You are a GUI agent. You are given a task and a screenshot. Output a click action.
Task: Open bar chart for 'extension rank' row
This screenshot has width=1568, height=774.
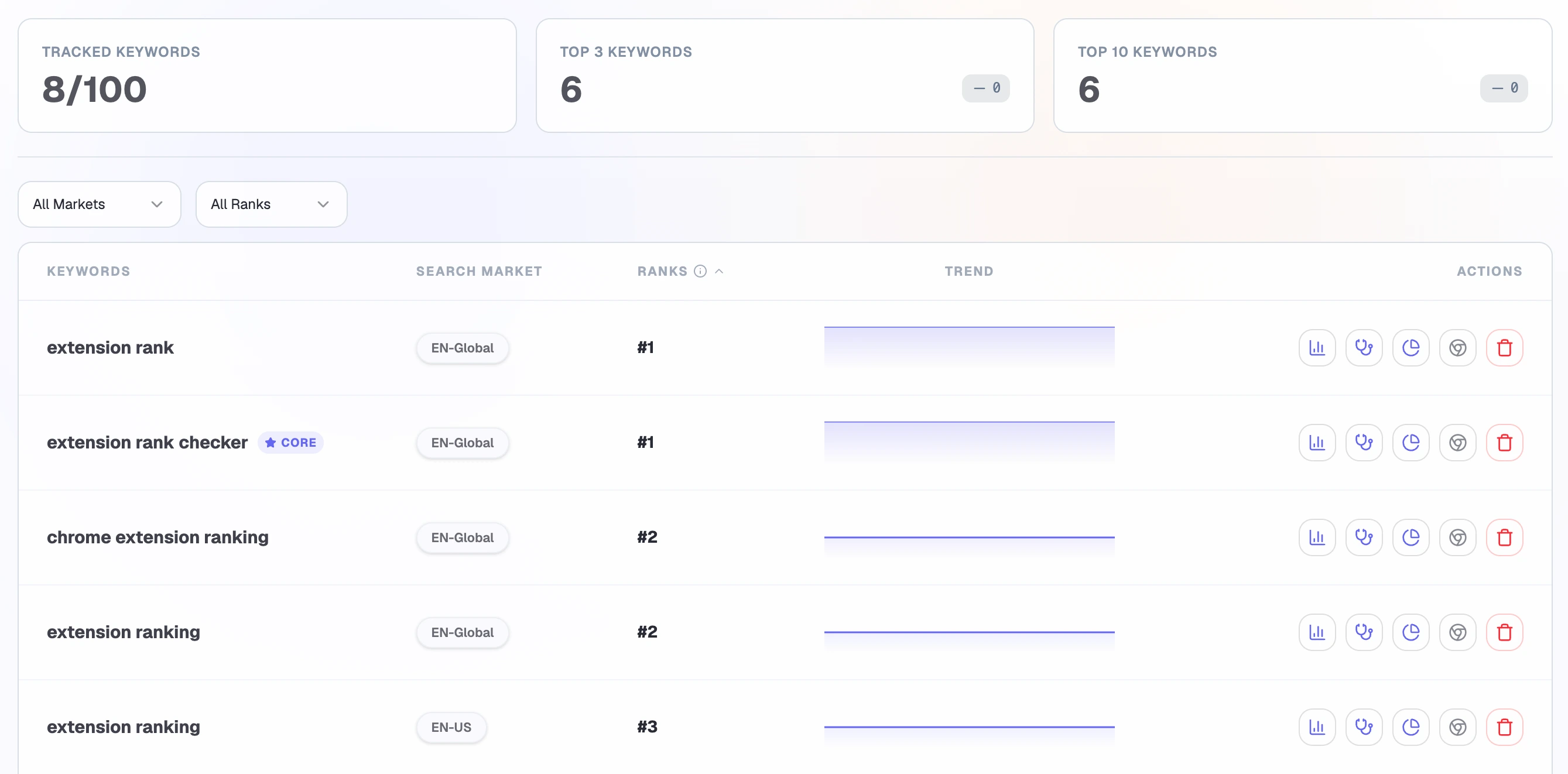point(1317,347)
